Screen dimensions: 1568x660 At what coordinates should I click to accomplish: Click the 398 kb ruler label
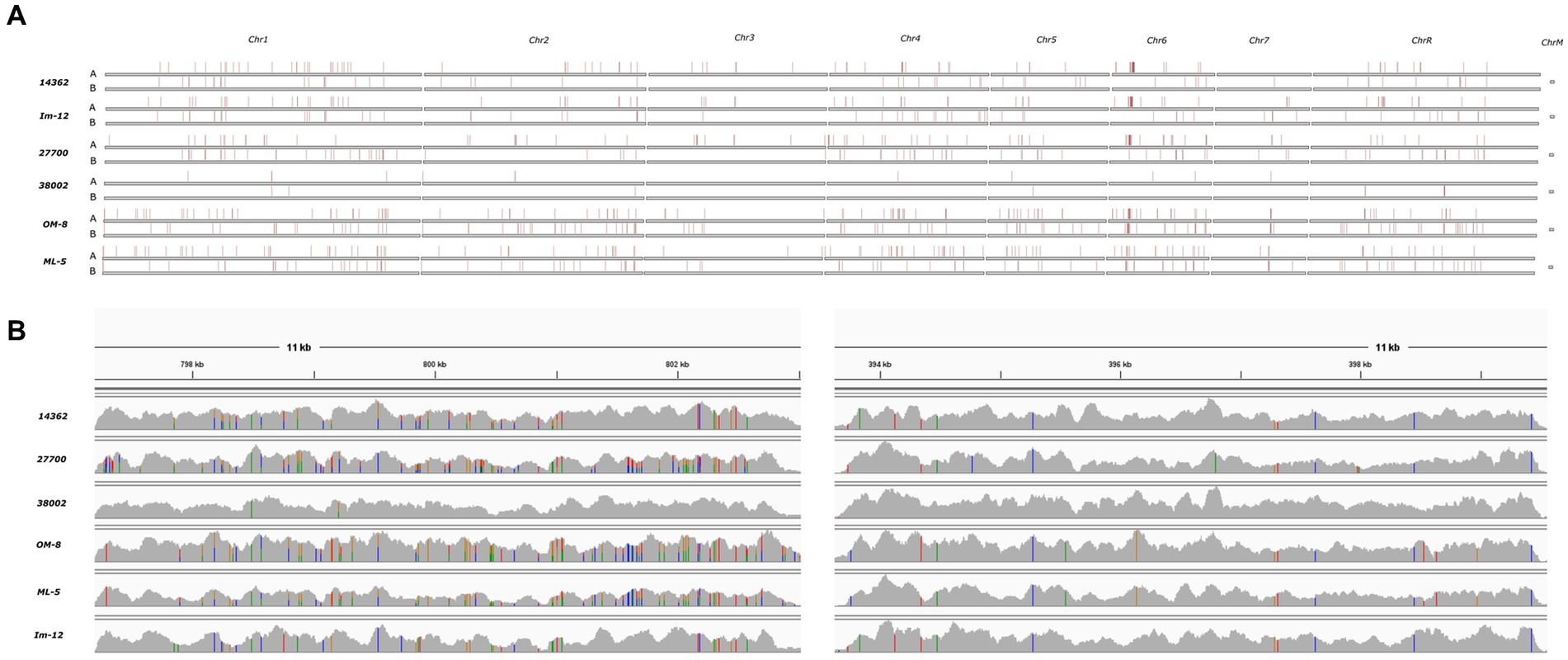pos(1360,364)
